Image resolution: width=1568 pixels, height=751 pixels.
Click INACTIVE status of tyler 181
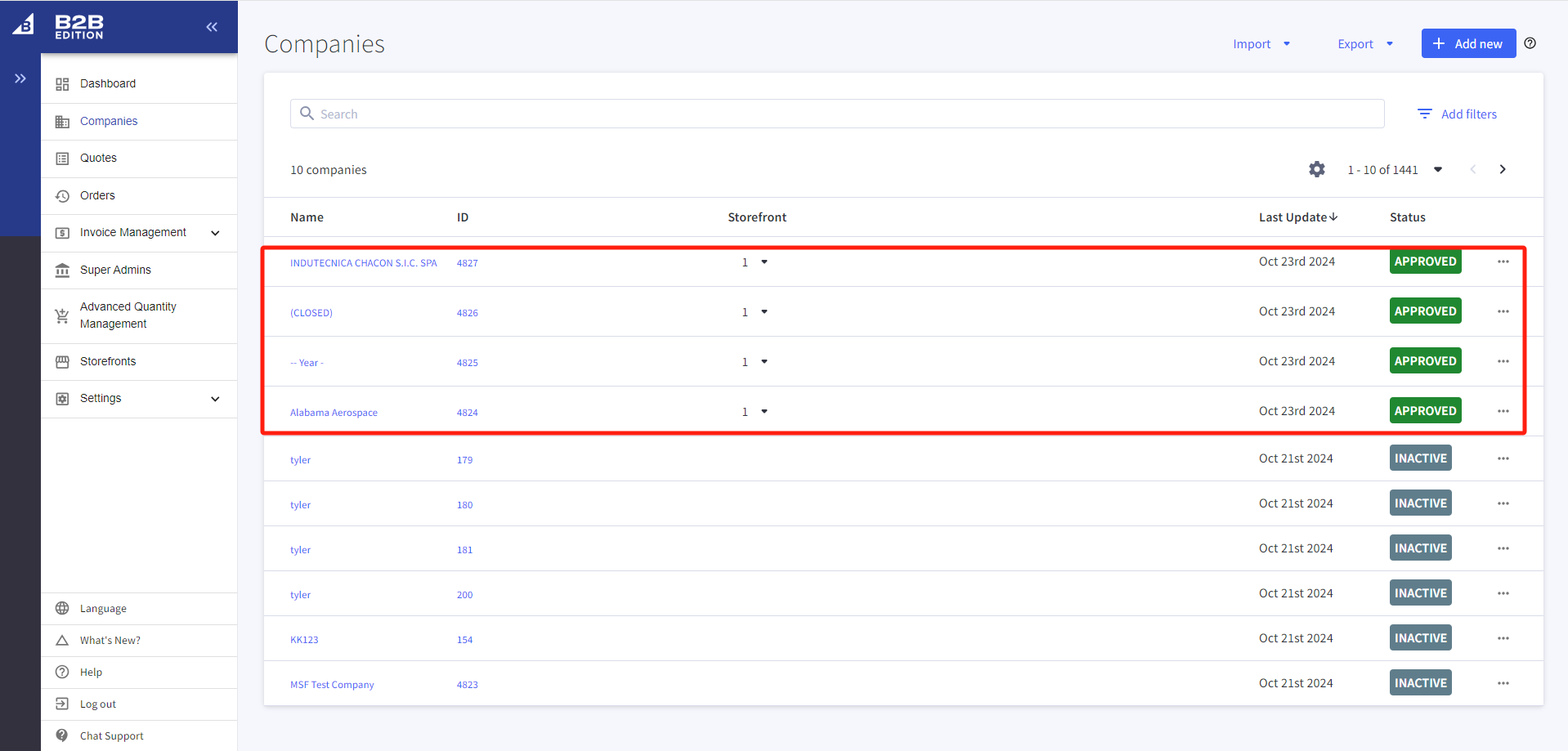1420,548
